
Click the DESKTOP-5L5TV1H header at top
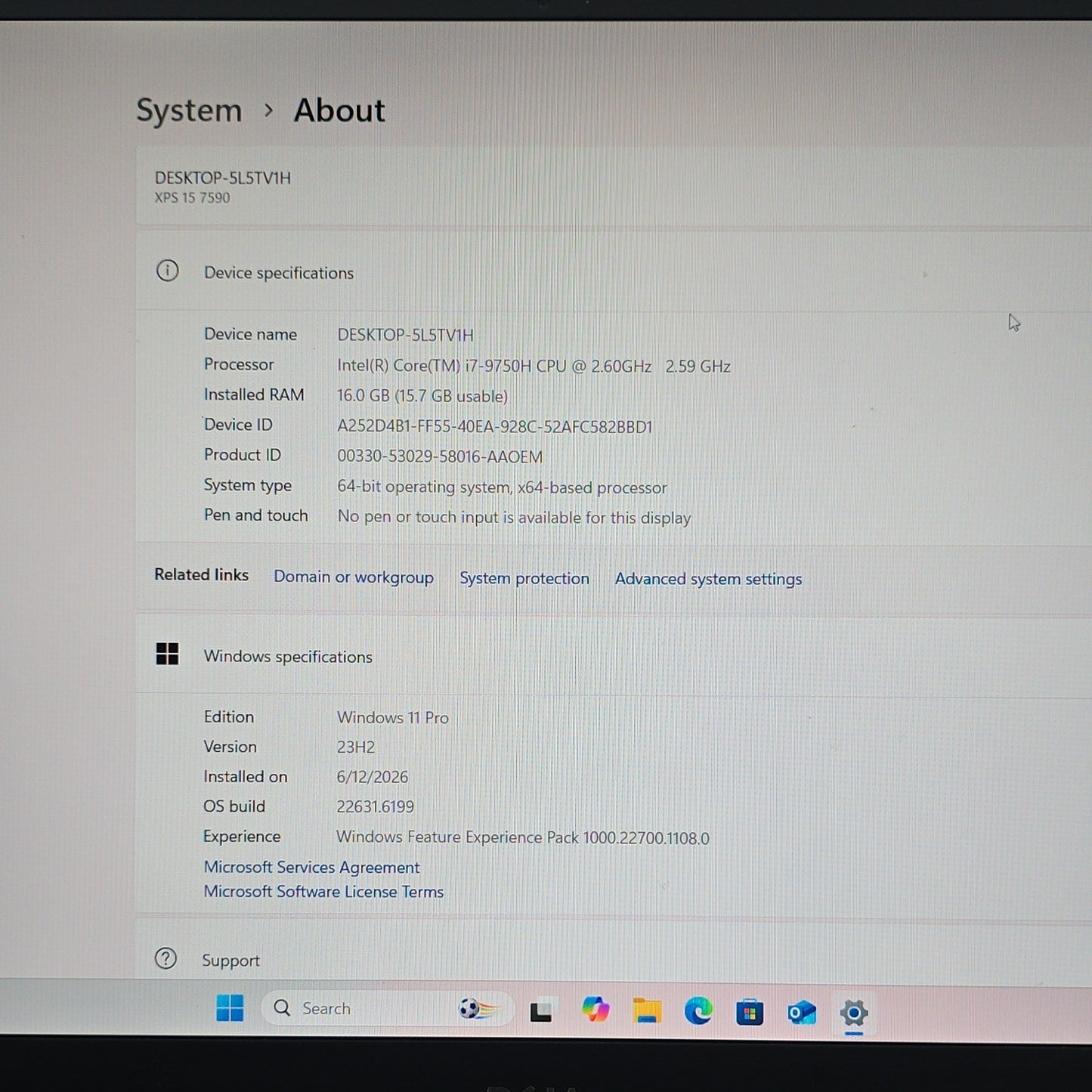pos(223,178)
